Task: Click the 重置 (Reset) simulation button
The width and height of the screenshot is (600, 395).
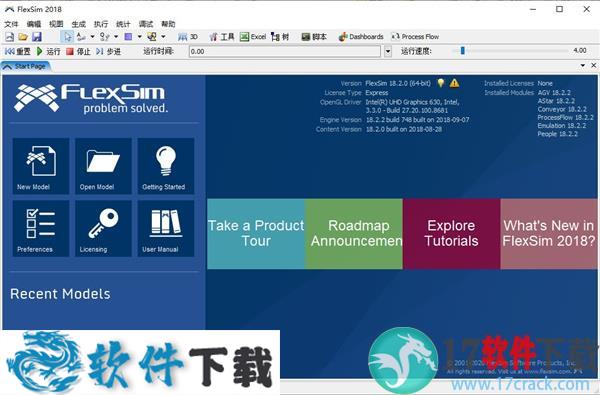Action: (x=18, y=51)
